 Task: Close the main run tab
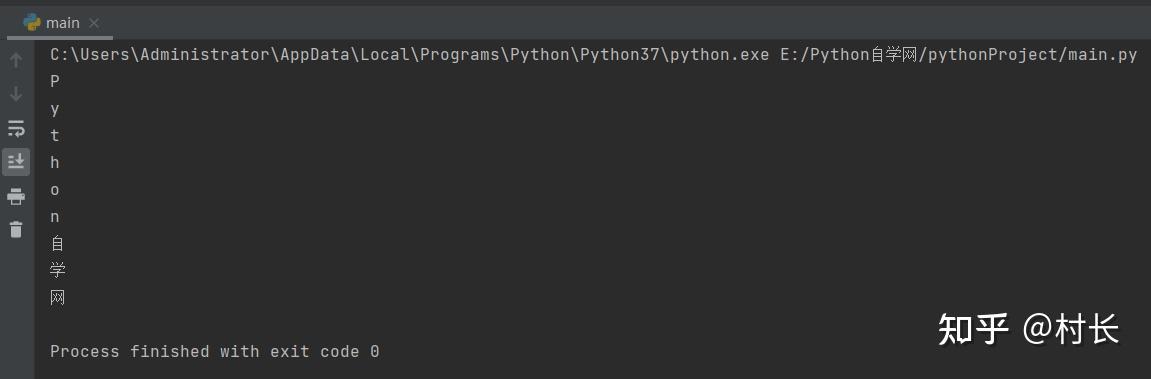coord(94,23)
